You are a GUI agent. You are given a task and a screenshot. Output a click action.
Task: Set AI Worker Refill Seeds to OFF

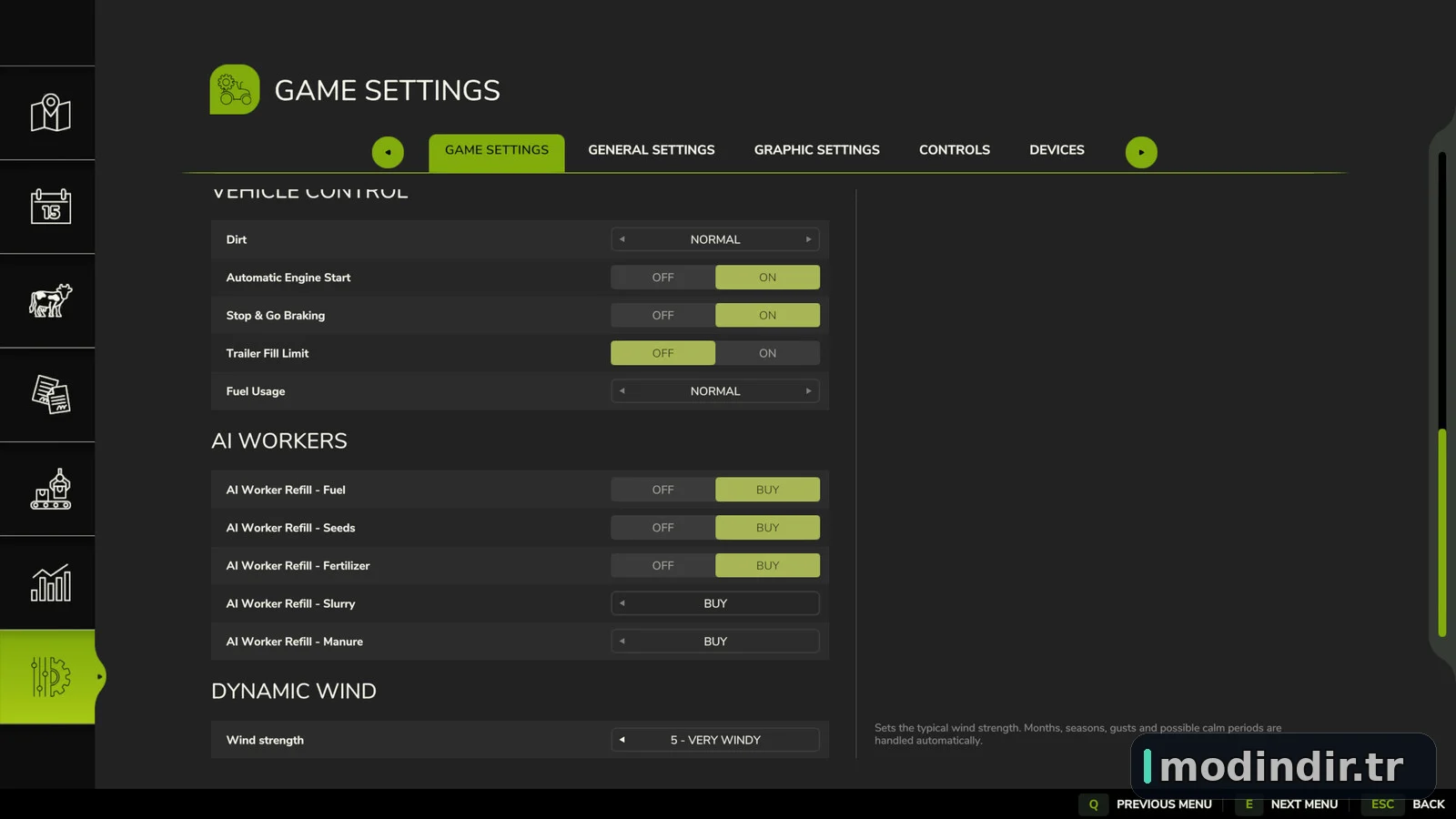(662, 528)
